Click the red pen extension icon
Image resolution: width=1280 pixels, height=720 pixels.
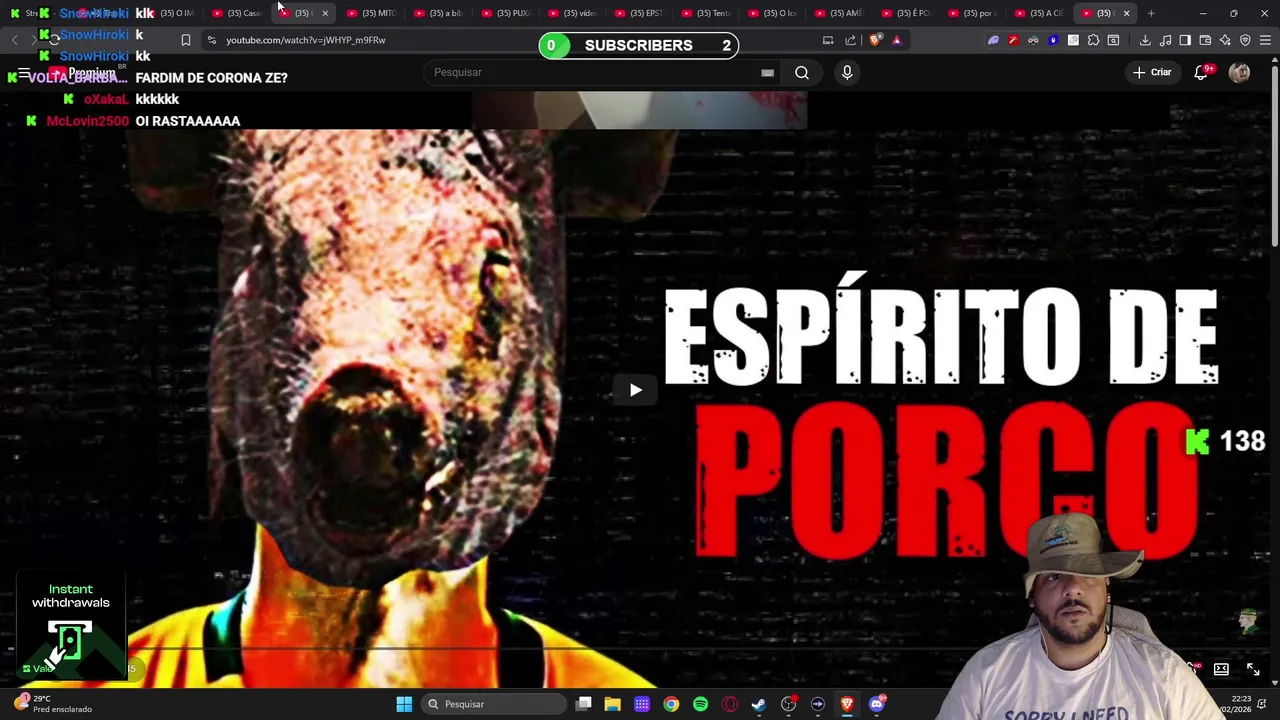(1013, 40)
